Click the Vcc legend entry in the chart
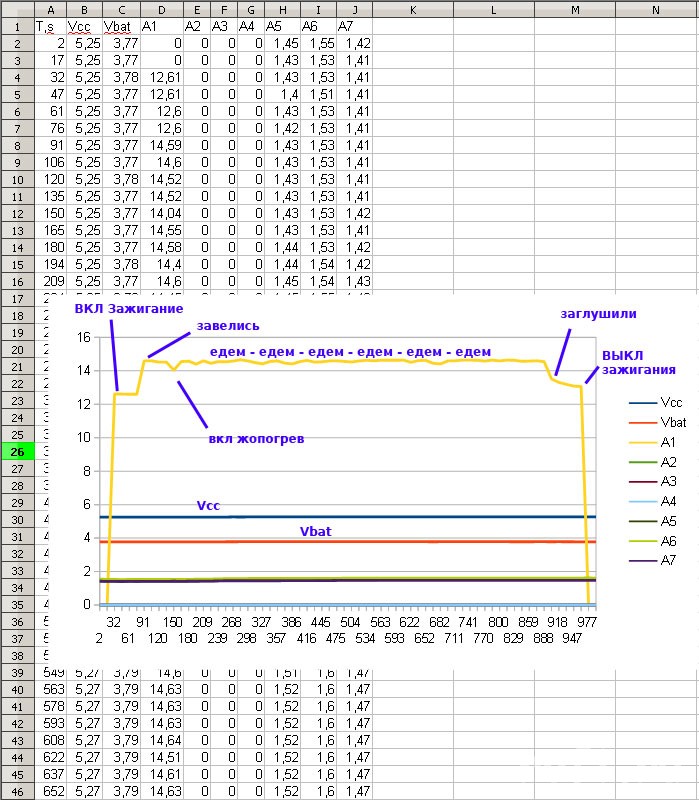Viewport: 699px width, 800px height. tap(659, 404)
